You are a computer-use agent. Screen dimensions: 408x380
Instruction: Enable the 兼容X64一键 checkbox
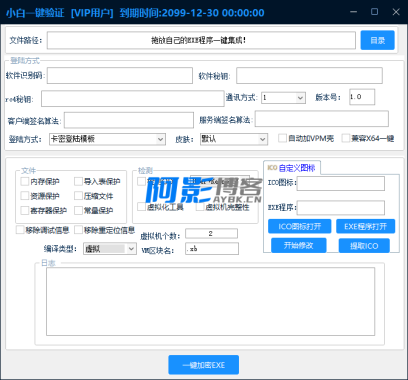[x=346, y=138]
